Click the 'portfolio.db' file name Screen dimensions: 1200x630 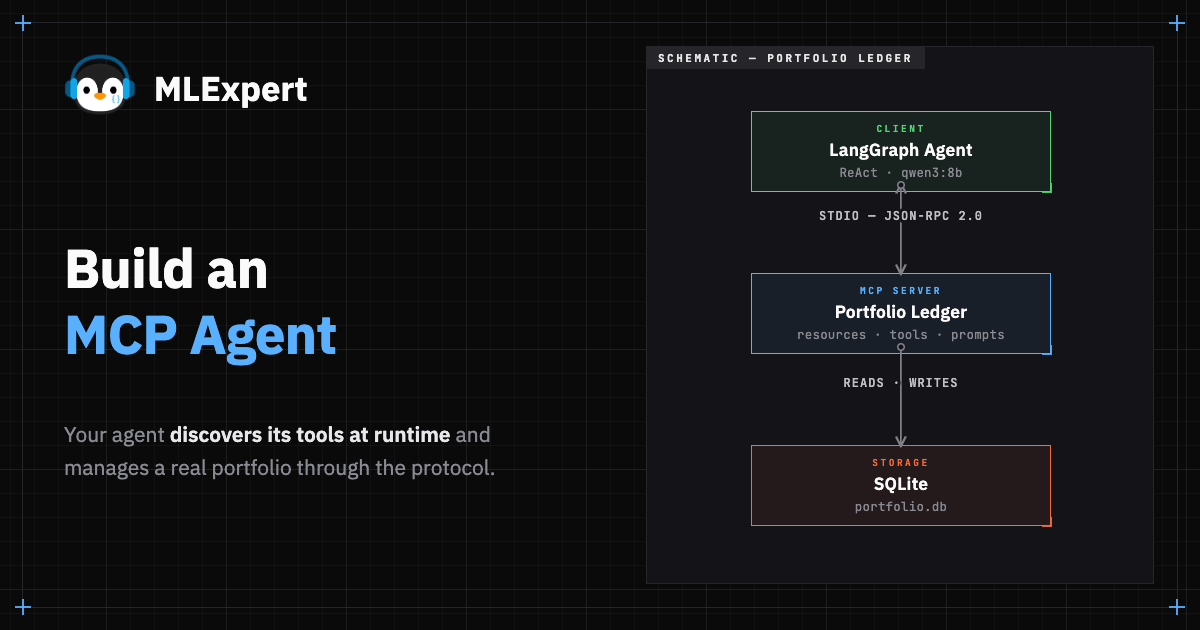coord(901,507)
